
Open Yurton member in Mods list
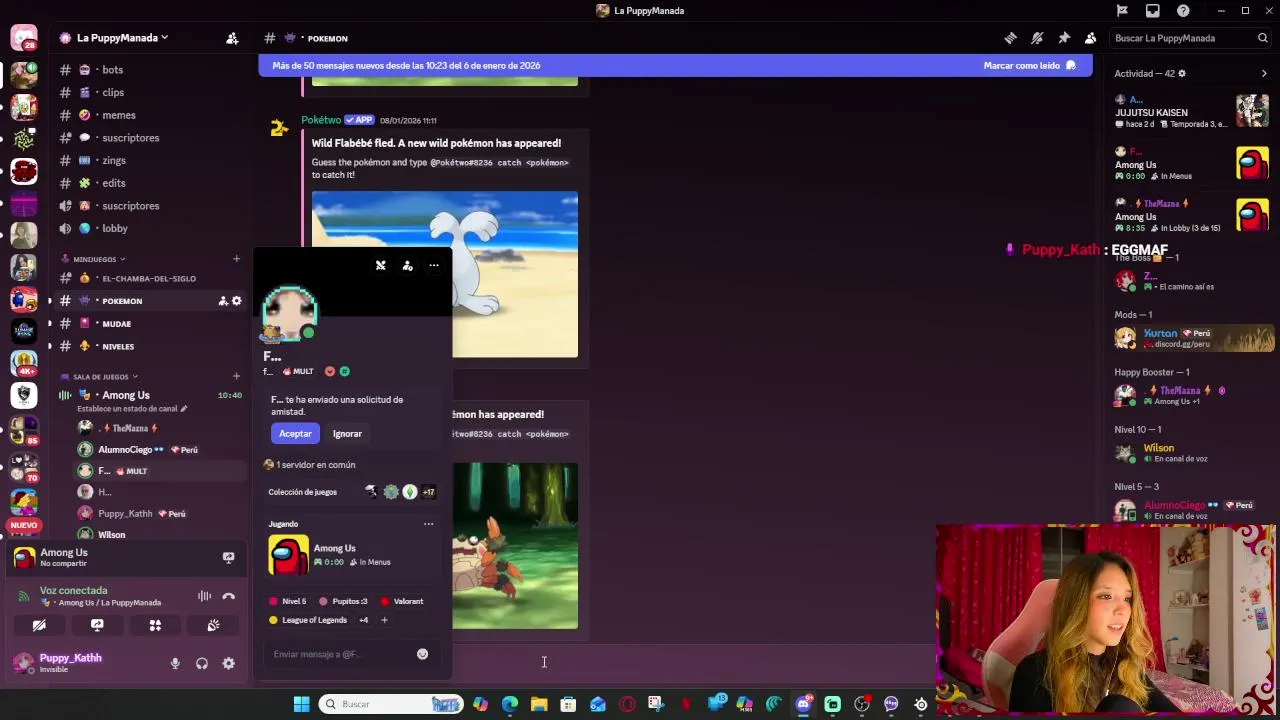pyautogui.click(x=1194, y=338)
